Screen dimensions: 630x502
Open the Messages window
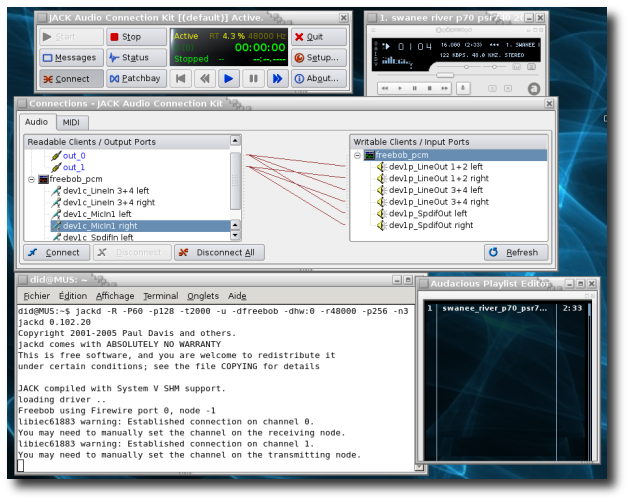click(x=70, y=58)
